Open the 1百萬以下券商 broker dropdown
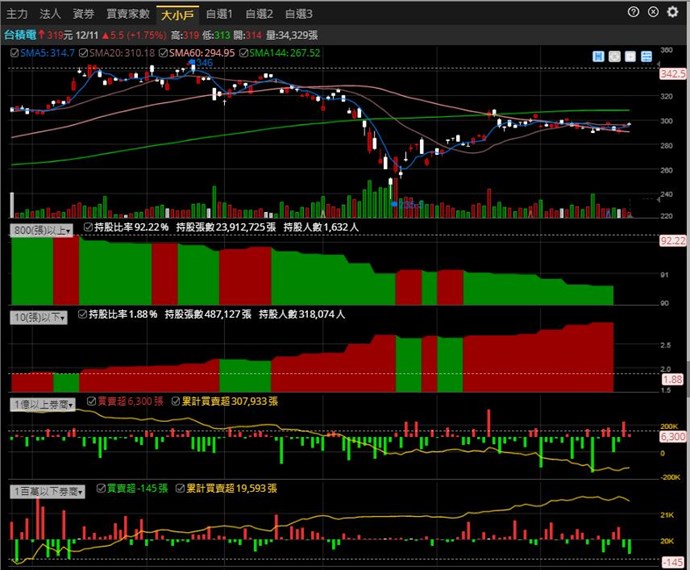 [45, 490]
